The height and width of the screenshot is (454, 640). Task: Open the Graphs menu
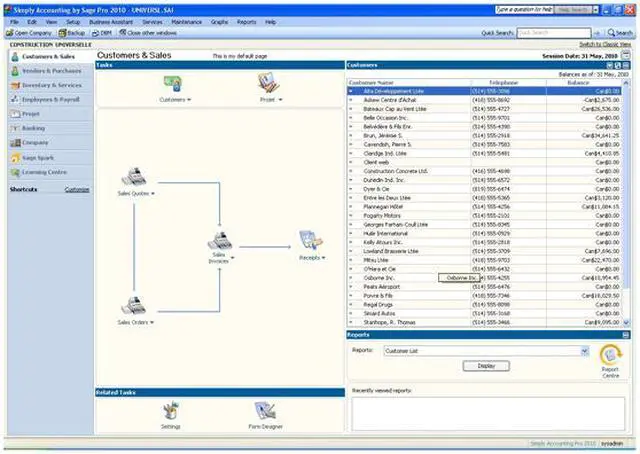[x=220, y=22]
